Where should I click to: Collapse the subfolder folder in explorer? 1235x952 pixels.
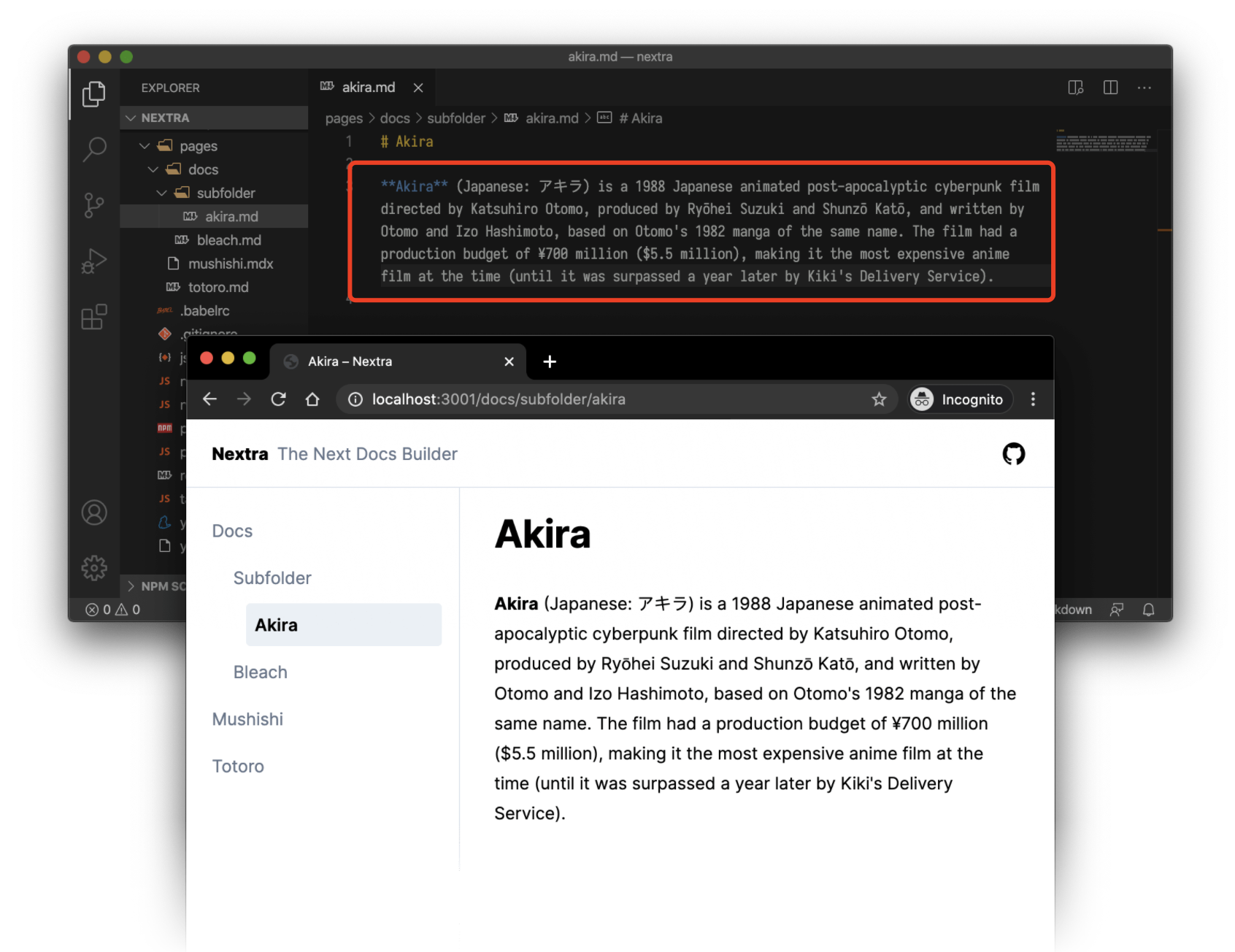pos(215,193)
